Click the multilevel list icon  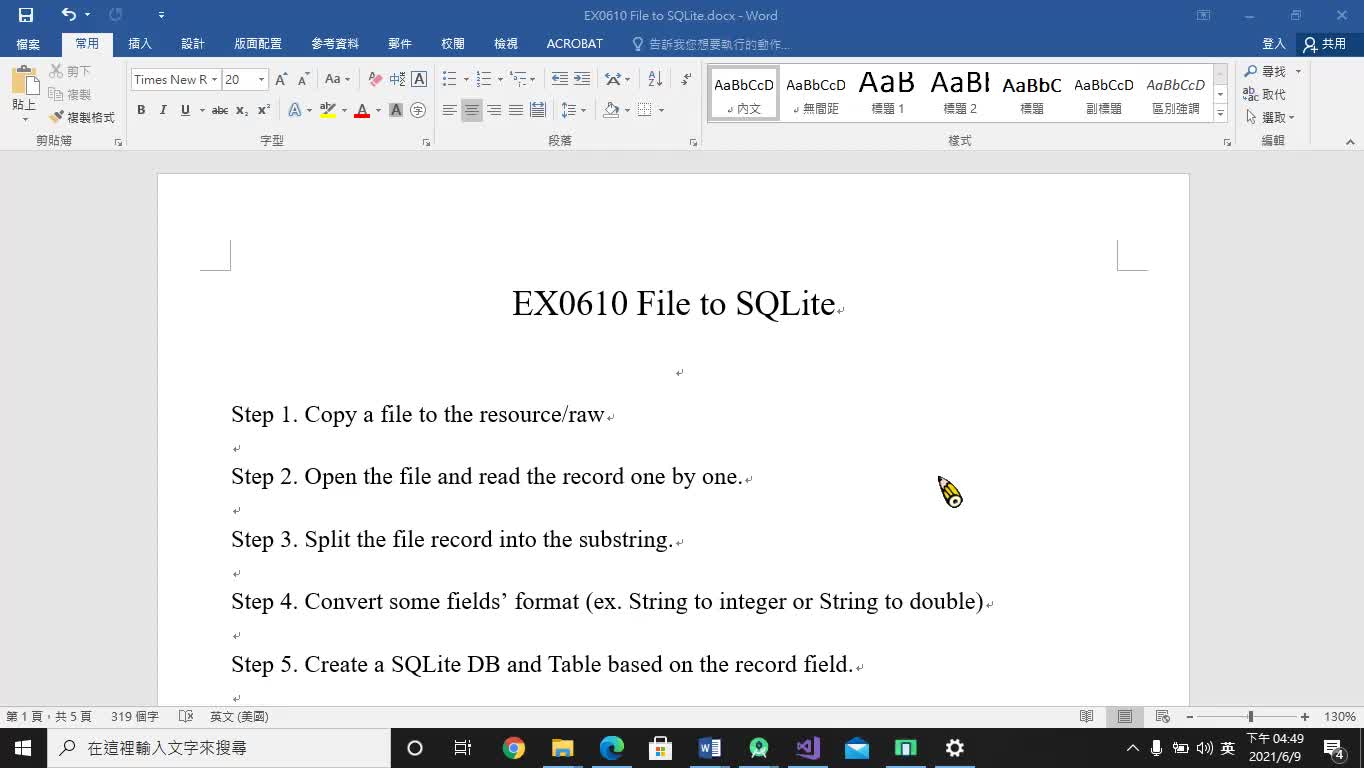click(x=518, y=79)
